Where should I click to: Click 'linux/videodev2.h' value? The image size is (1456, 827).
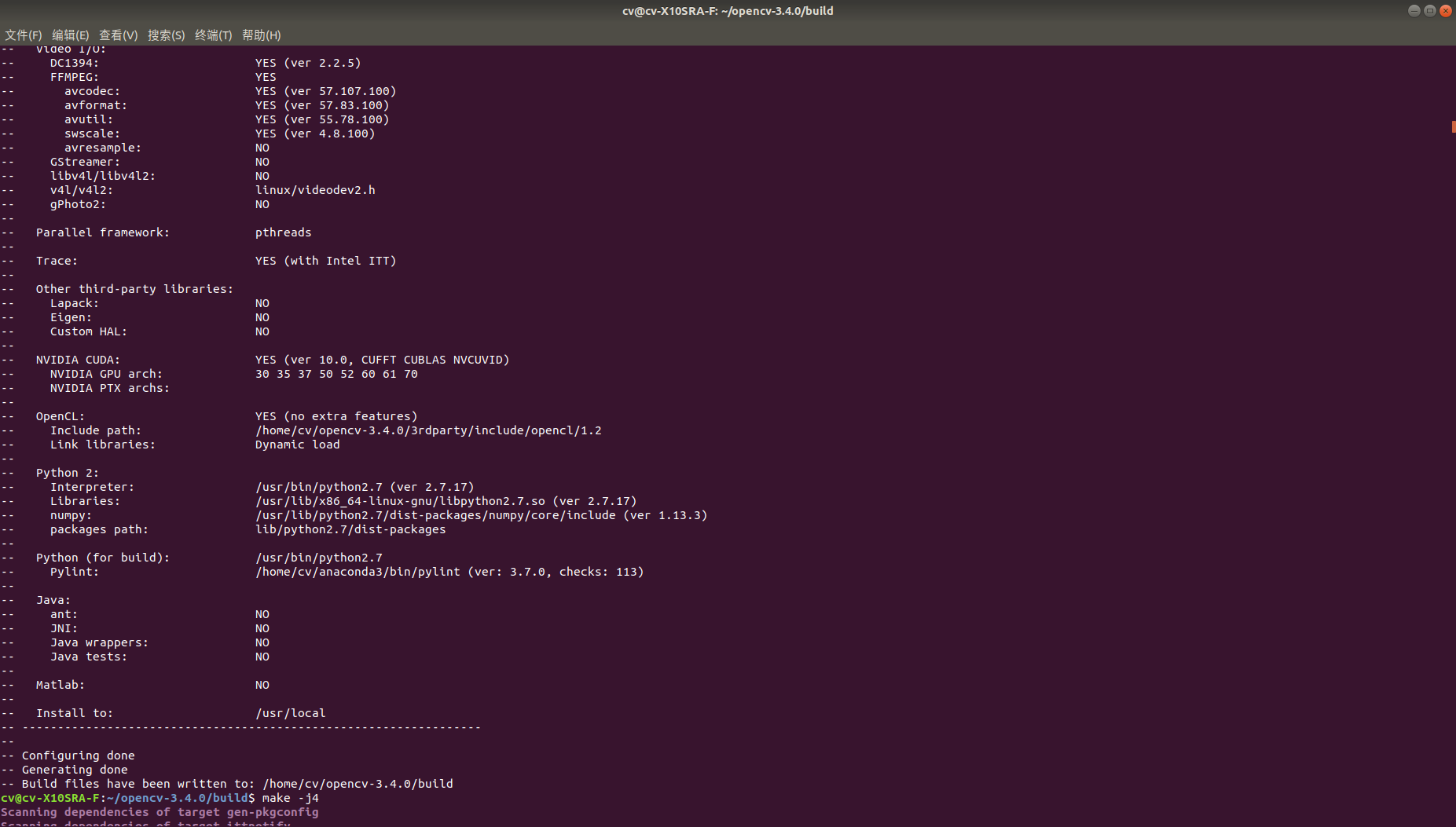(x=315, y=190)
